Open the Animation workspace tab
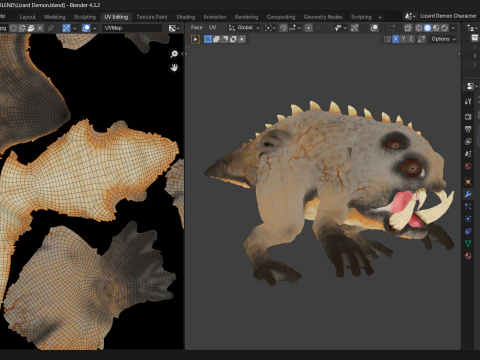Screen dimensions: 480x360 [215, 17]
